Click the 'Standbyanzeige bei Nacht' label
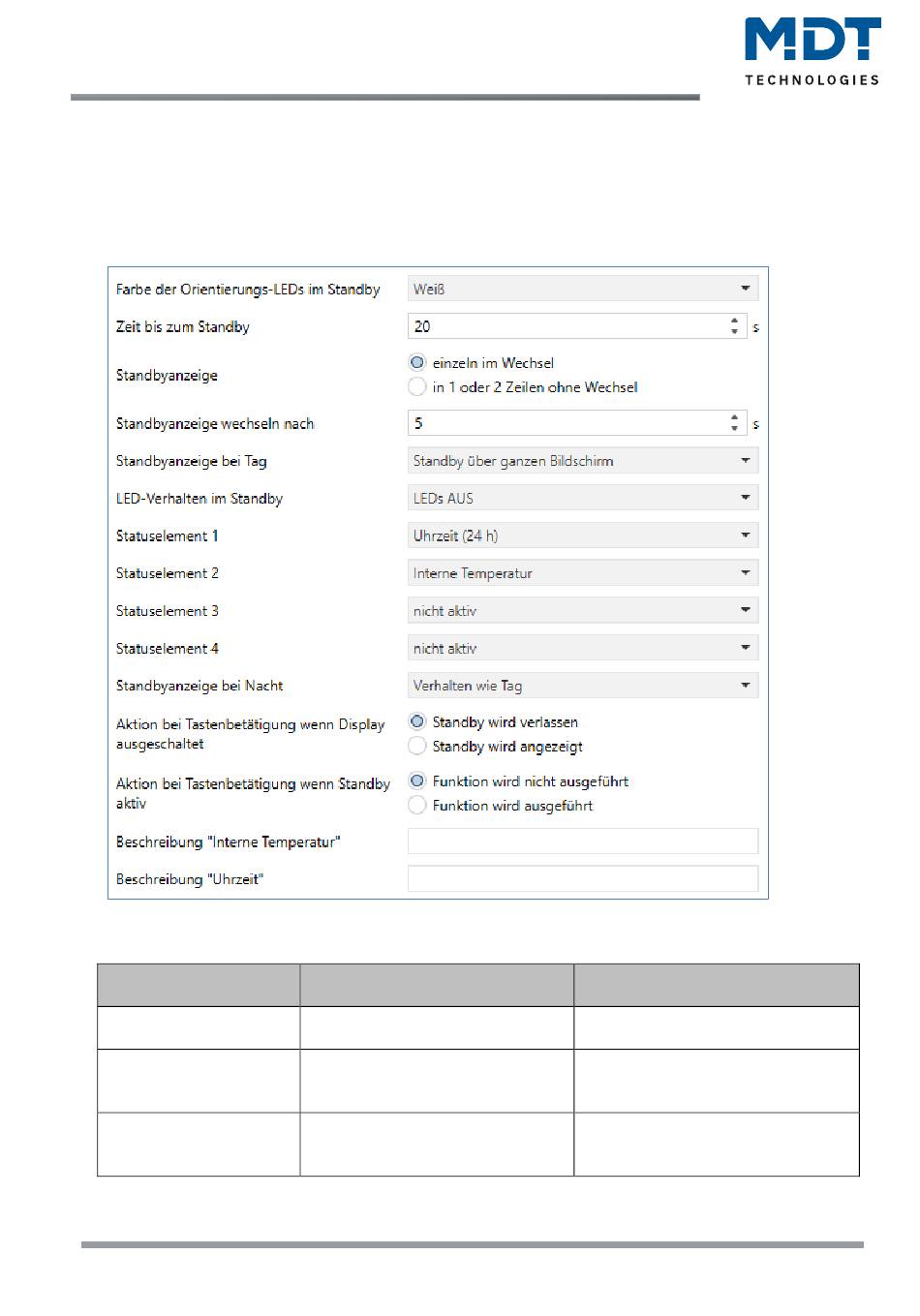Screen dimensions: 920x1316 click(199, 686)
